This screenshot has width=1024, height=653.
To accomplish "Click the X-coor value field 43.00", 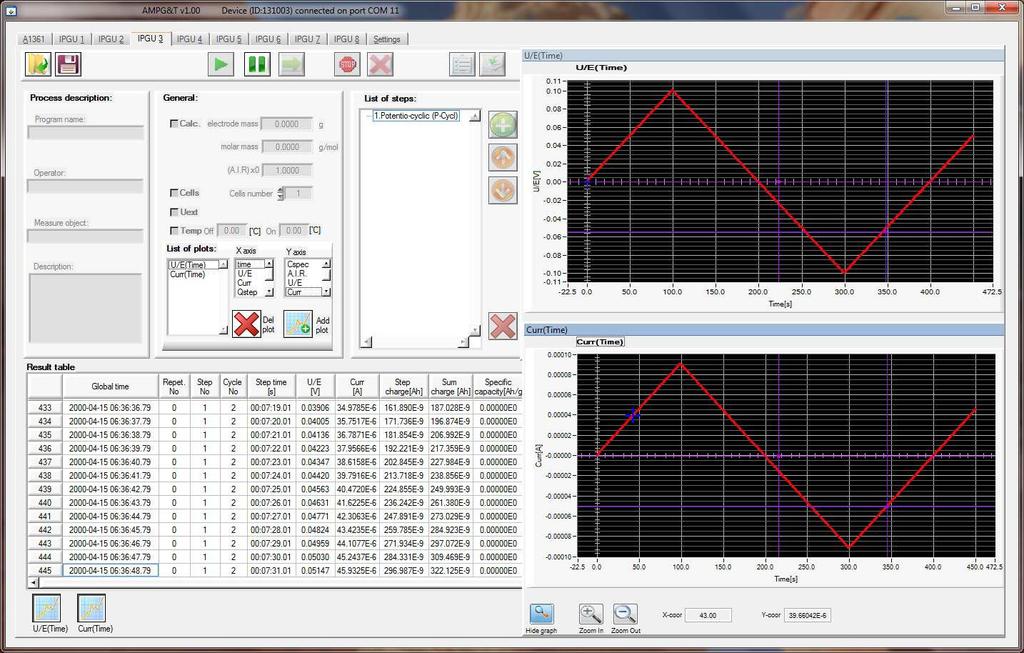I will (x=708, y=615).
